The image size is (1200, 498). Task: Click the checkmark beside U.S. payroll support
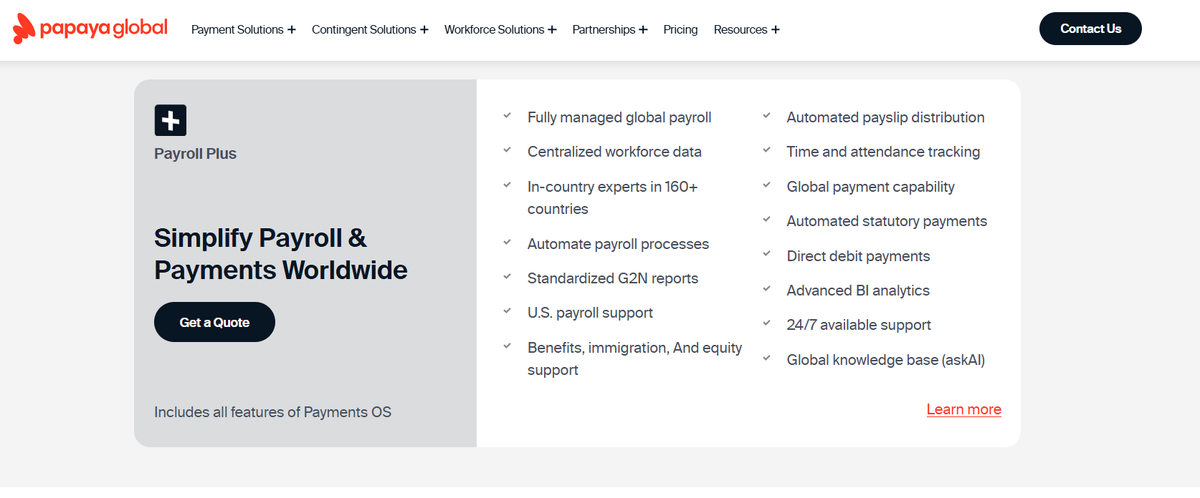pyautogui.click(x=508, y=311)
